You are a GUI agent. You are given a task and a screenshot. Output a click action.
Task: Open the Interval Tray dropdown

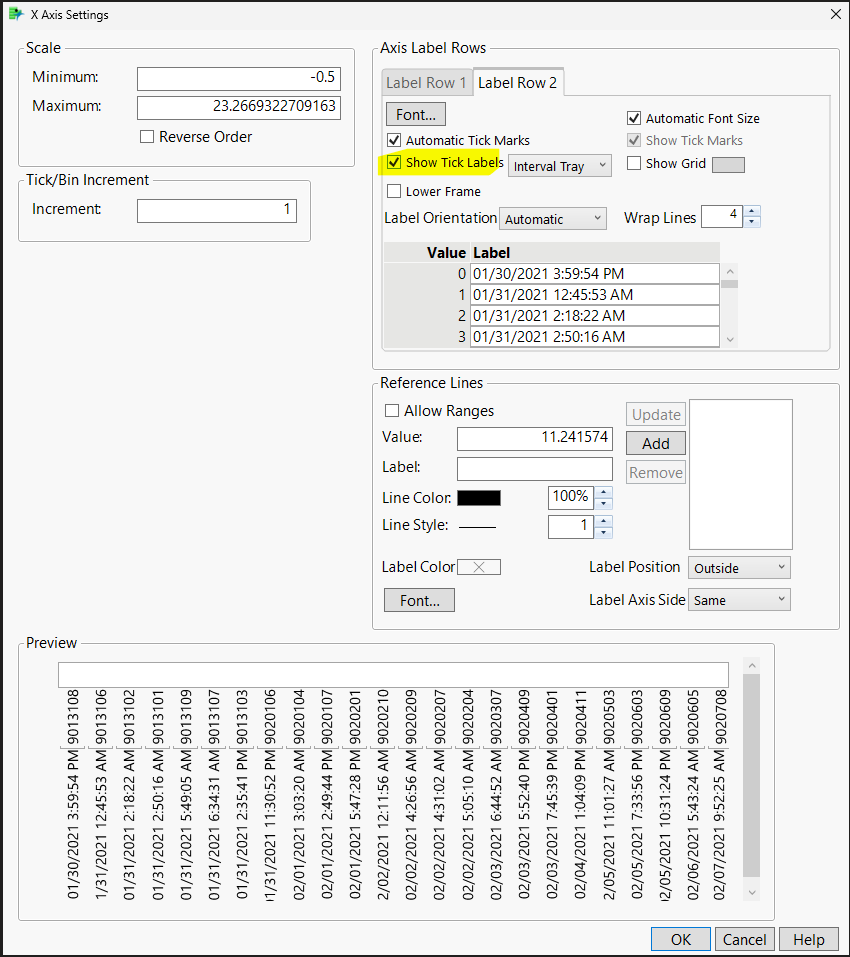560,166
